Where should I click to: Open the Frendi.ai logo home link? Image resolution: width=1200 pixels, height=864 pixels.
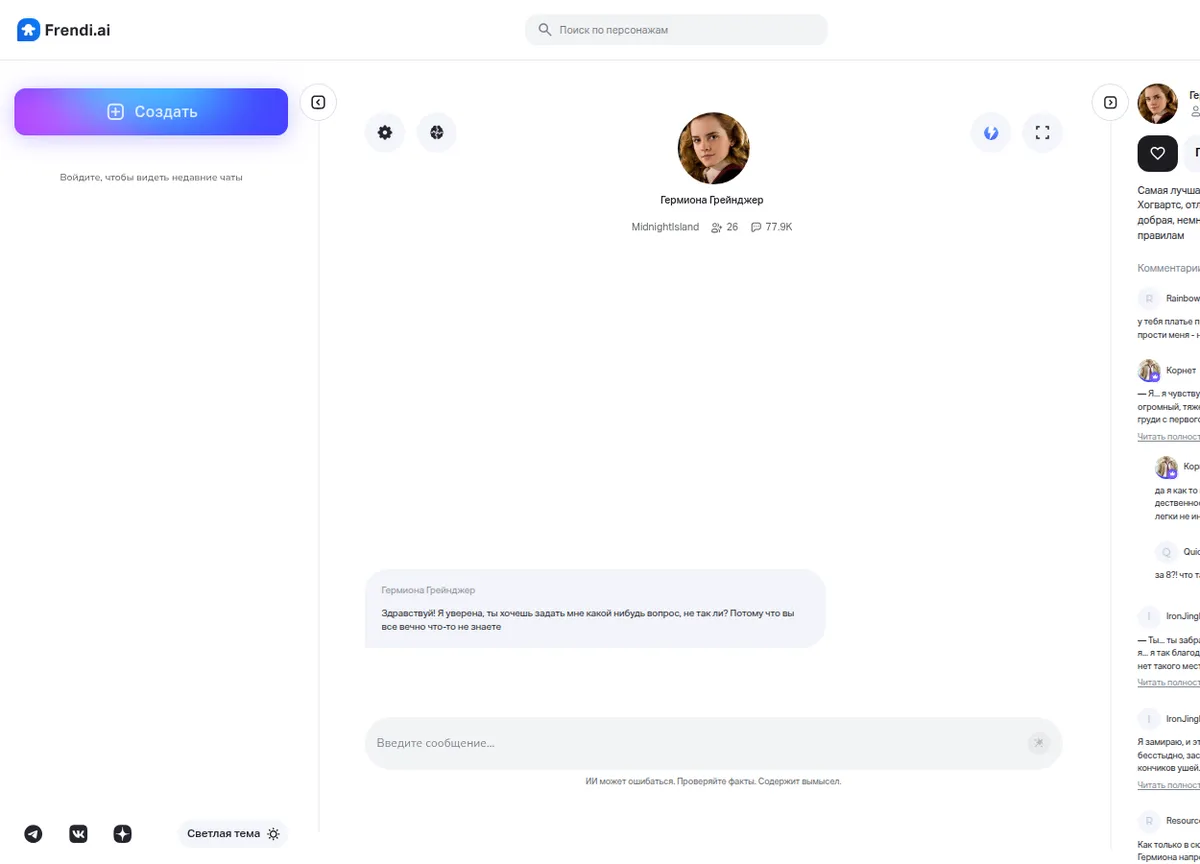point(64,30)
